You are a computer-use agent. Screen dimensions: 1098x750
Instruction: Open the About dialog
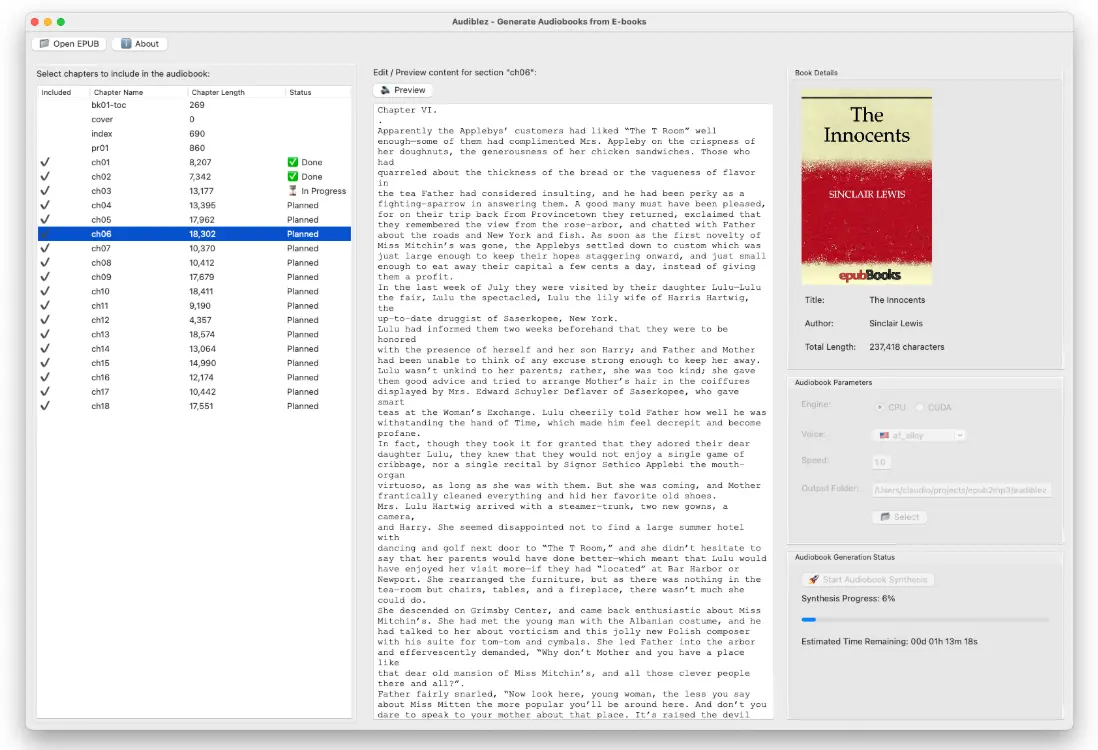pyautogui.click(x=140, y=43)
